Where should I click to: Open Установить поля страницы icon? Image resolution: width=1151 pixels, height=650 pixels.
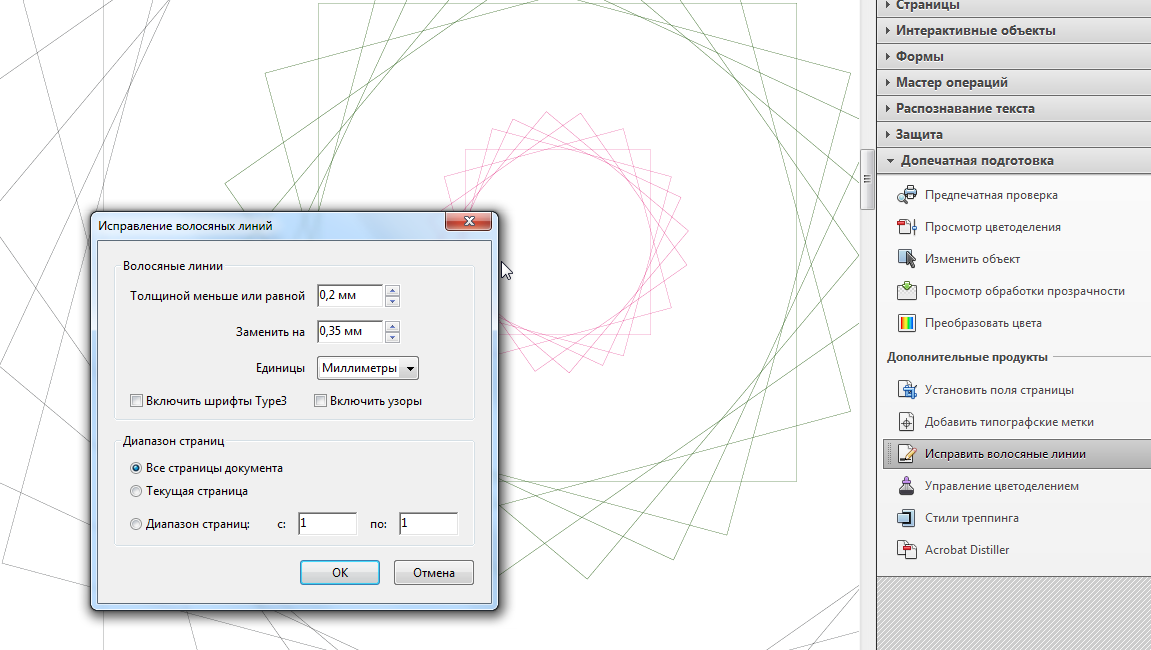tap(907, 390)
